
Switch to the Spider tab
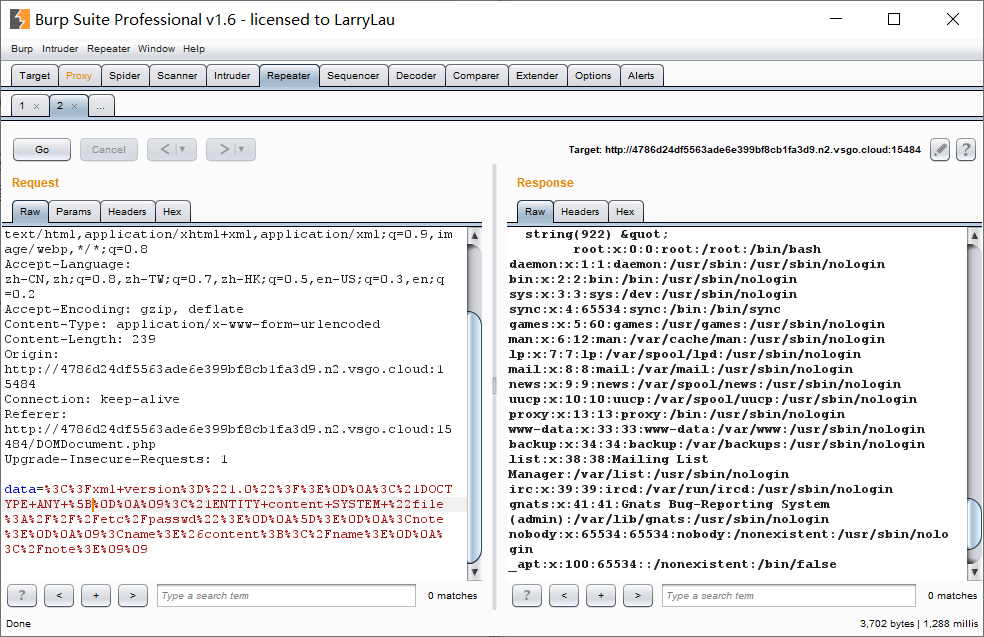[x=125, y=75]
